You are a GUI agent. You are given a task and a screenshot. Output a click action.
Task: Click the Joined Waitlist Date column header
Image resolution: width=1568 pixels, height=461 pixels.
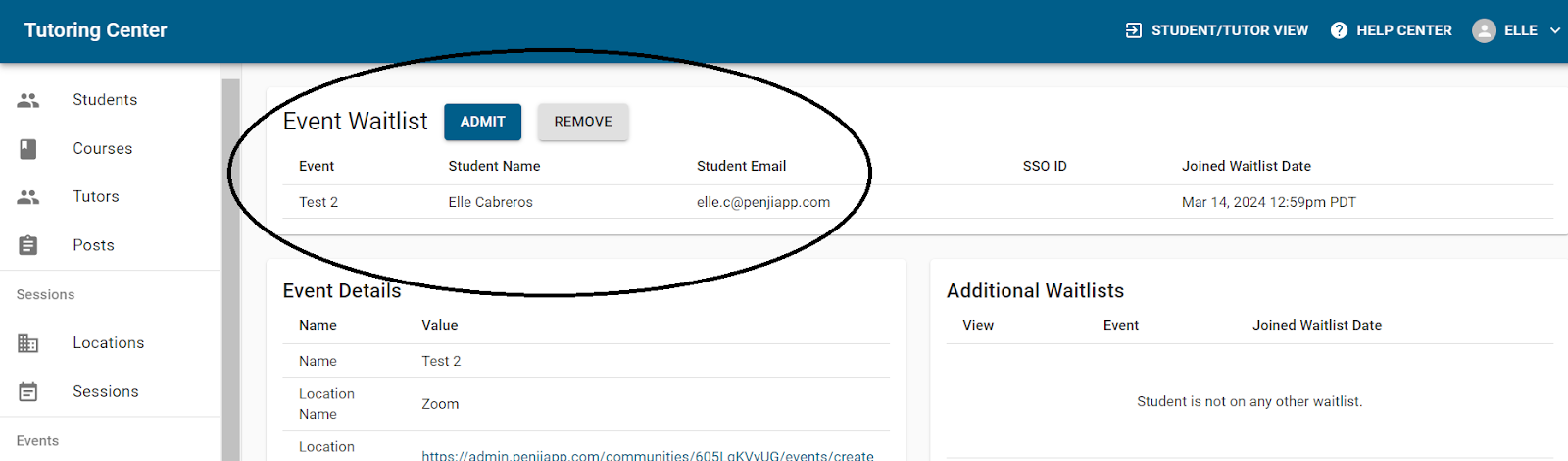click(x=1246, y=166)
